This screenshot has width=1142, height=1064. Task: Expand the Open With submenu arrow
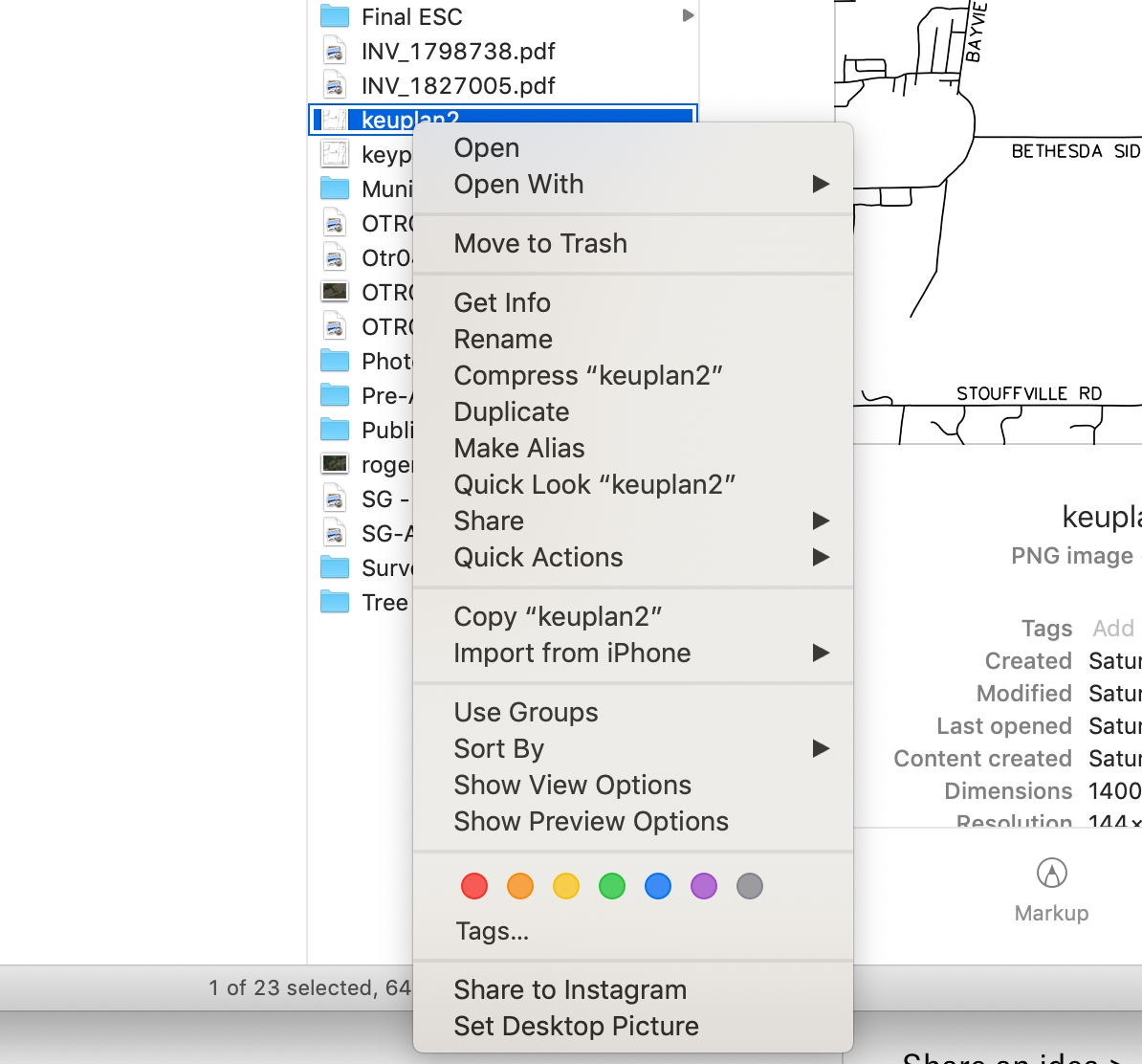click(x=821, y=185)
